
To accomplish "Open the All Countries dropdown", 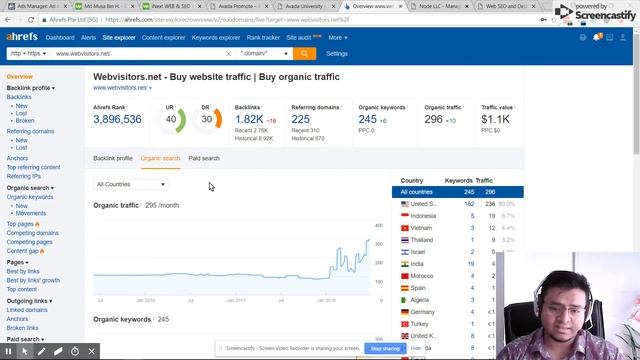I will [131, 184].
